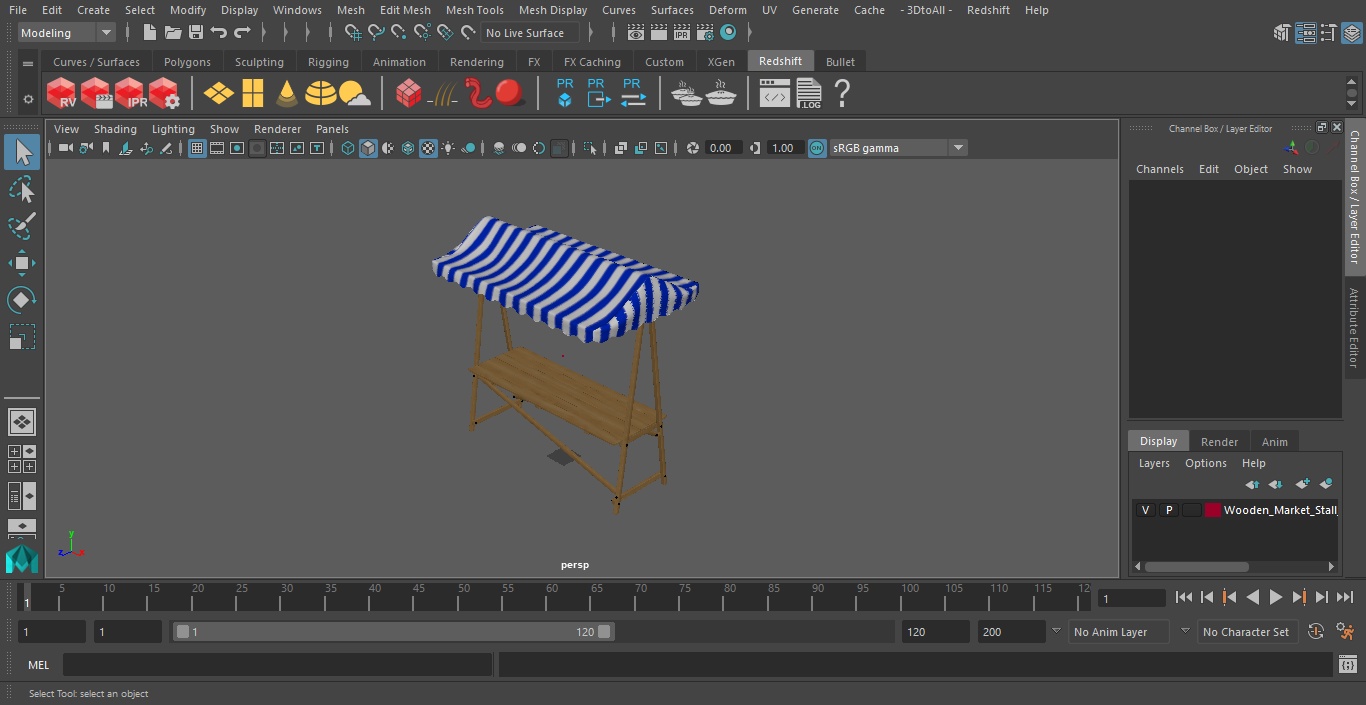Create a Redshift spot light cone
This screenshot has height=705, width=1366.
(286, 94)
